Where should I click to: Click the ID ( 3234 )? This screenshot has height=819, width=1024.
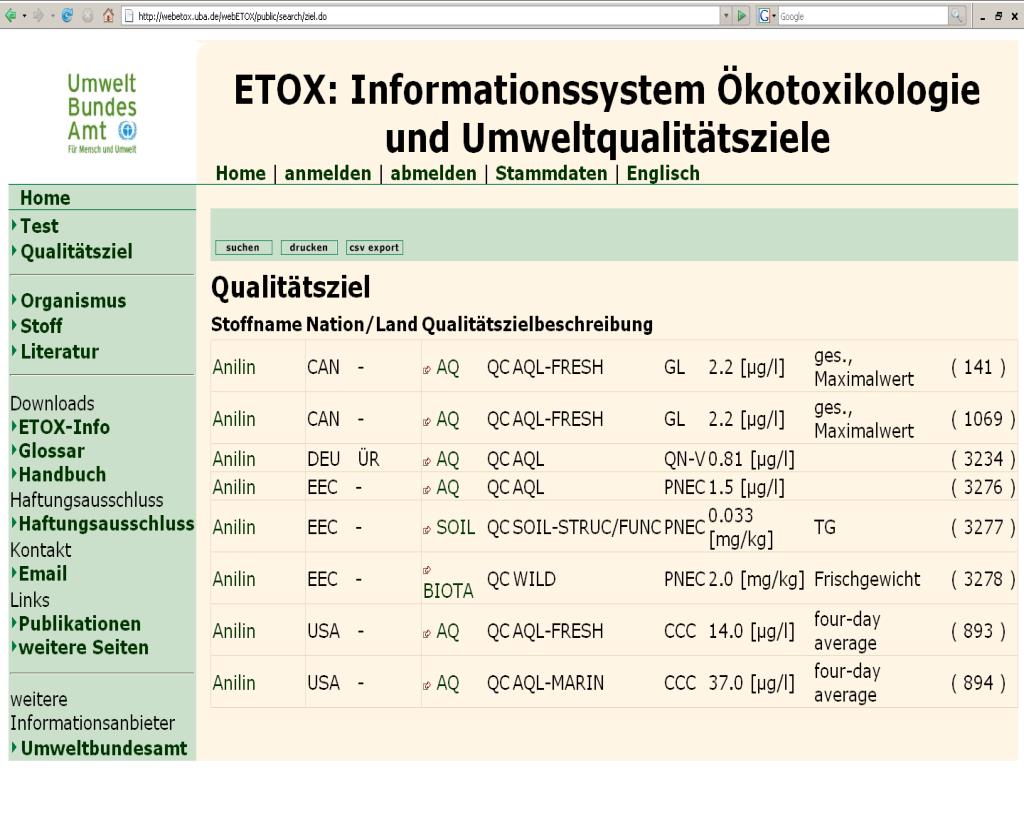pyautogui.click(x=983, y=459)
